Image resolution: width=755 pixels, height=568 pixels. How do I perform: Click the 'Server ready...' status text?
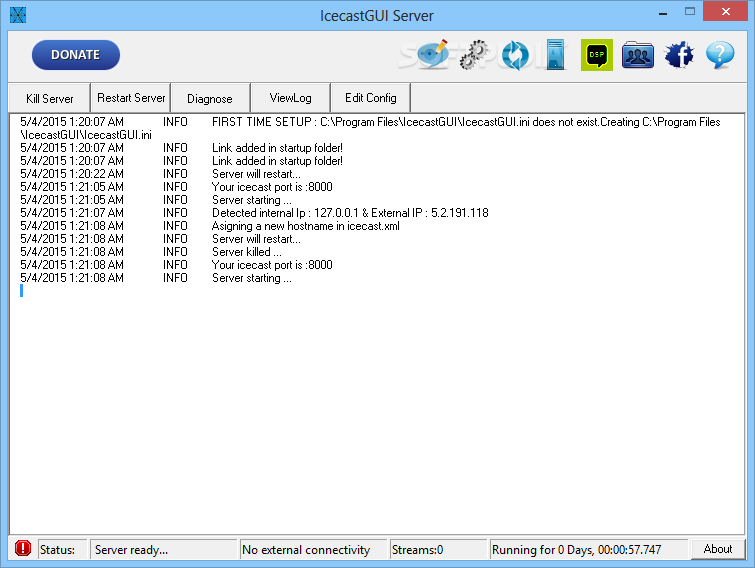(131, 550)
